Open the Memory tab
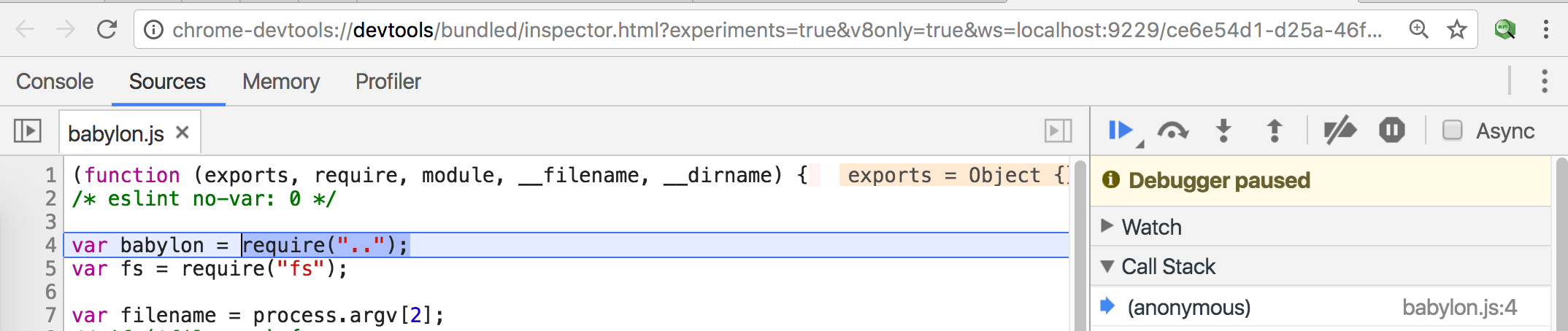The height and width of the screenshot is (331, 1568). pos(281,81)
